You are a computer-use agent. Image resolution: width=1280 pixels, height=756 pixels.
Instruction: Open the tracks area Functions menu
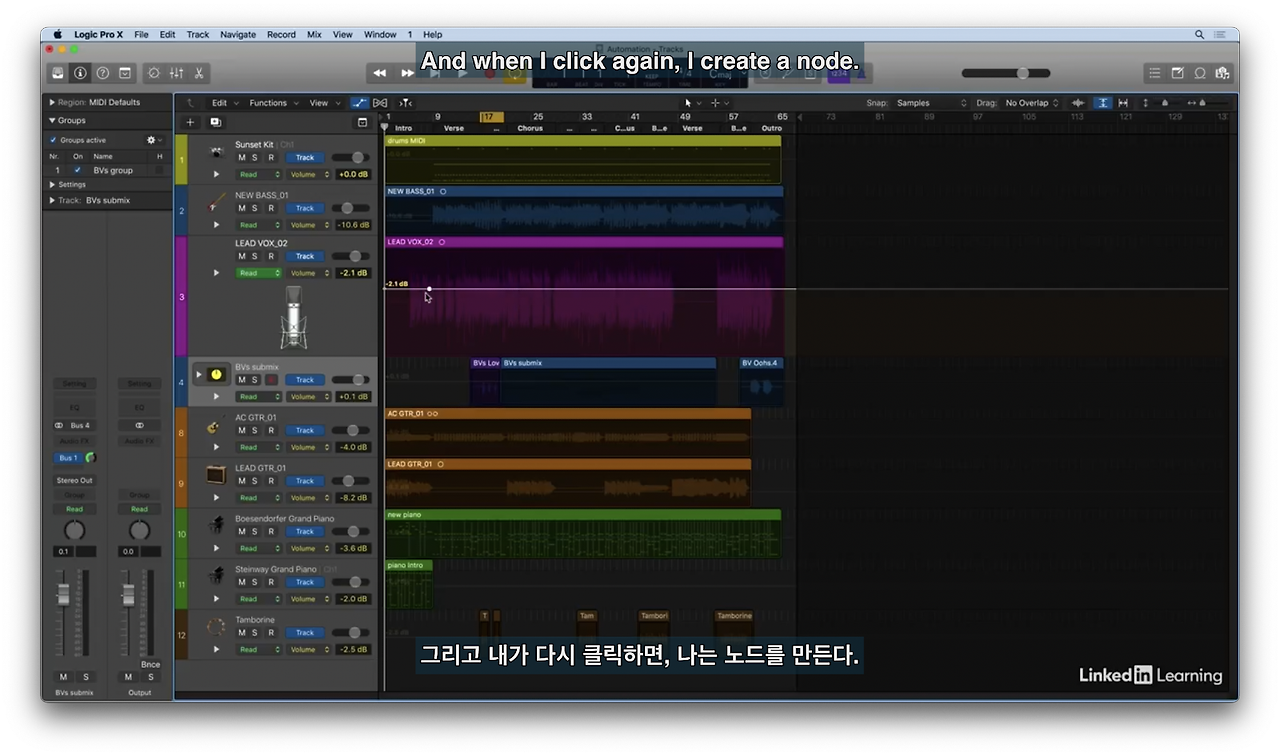(272, 103)
